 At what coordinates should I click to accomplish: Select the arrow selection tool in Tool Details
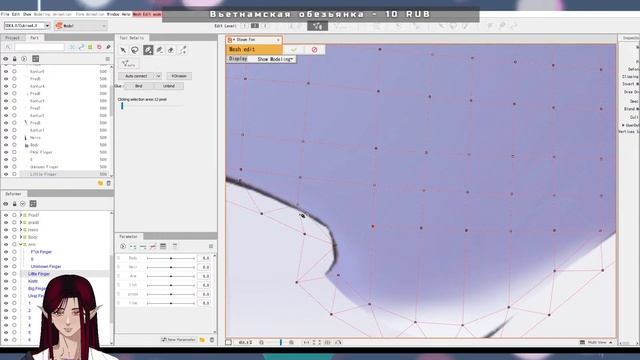[x=123, y=50]
